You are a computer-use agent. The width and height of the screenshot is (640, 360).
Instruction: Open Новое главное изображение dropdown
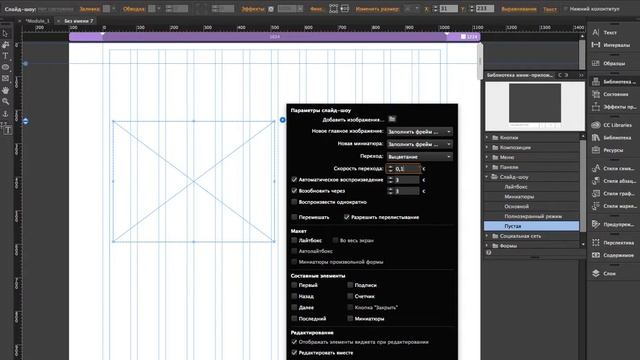pos(419,131)
